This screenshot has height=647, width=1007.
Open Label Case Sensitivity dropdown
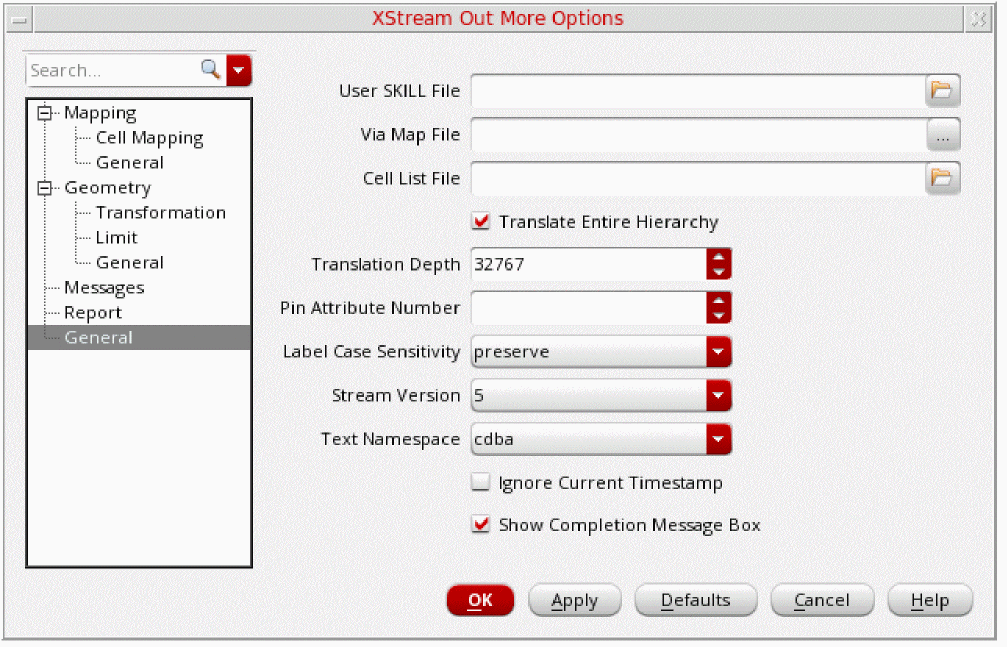(x=718, y=352)
